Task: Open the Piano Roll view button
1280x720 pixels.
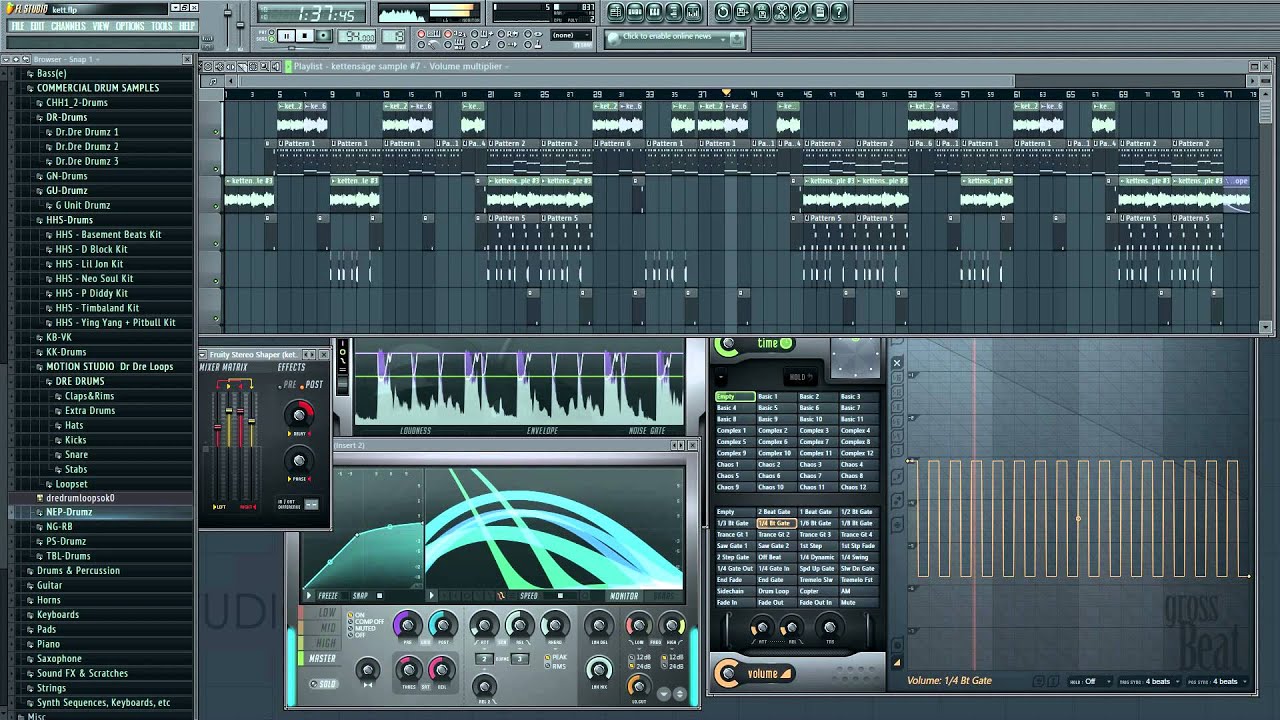Action: pyautogui.click(x=654, y=12)
